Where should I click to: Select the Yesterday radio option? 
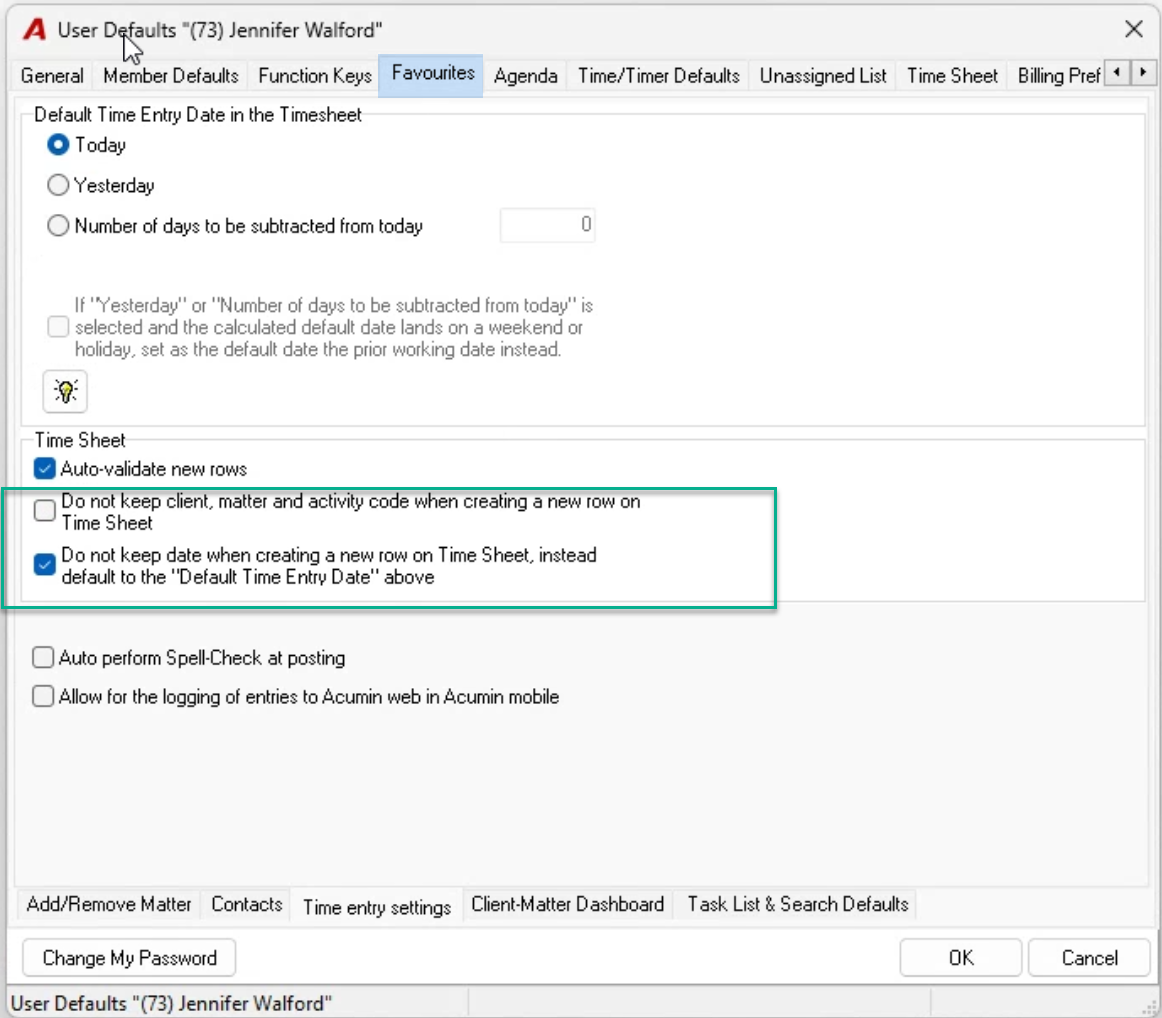tap(58, 185)
